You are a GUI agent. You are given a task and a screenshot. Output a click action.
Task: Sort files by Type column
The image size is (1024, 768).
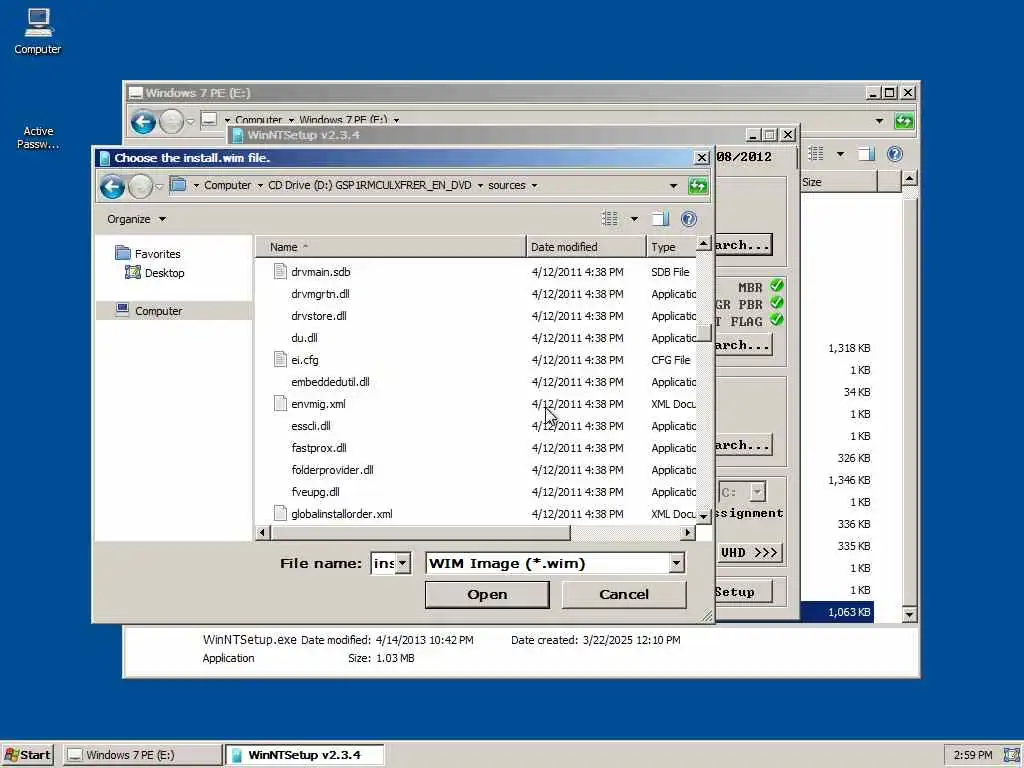coord(671,246)
